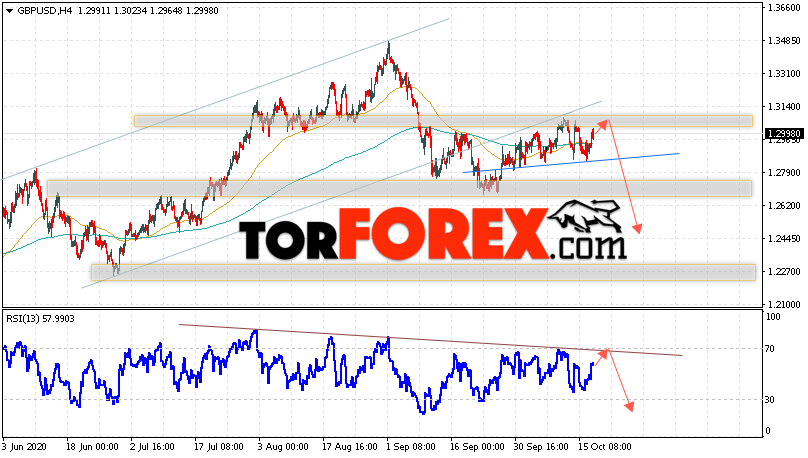
Task: Open the chart menu triangle beside GBPUSD
Action: point(9,11)
